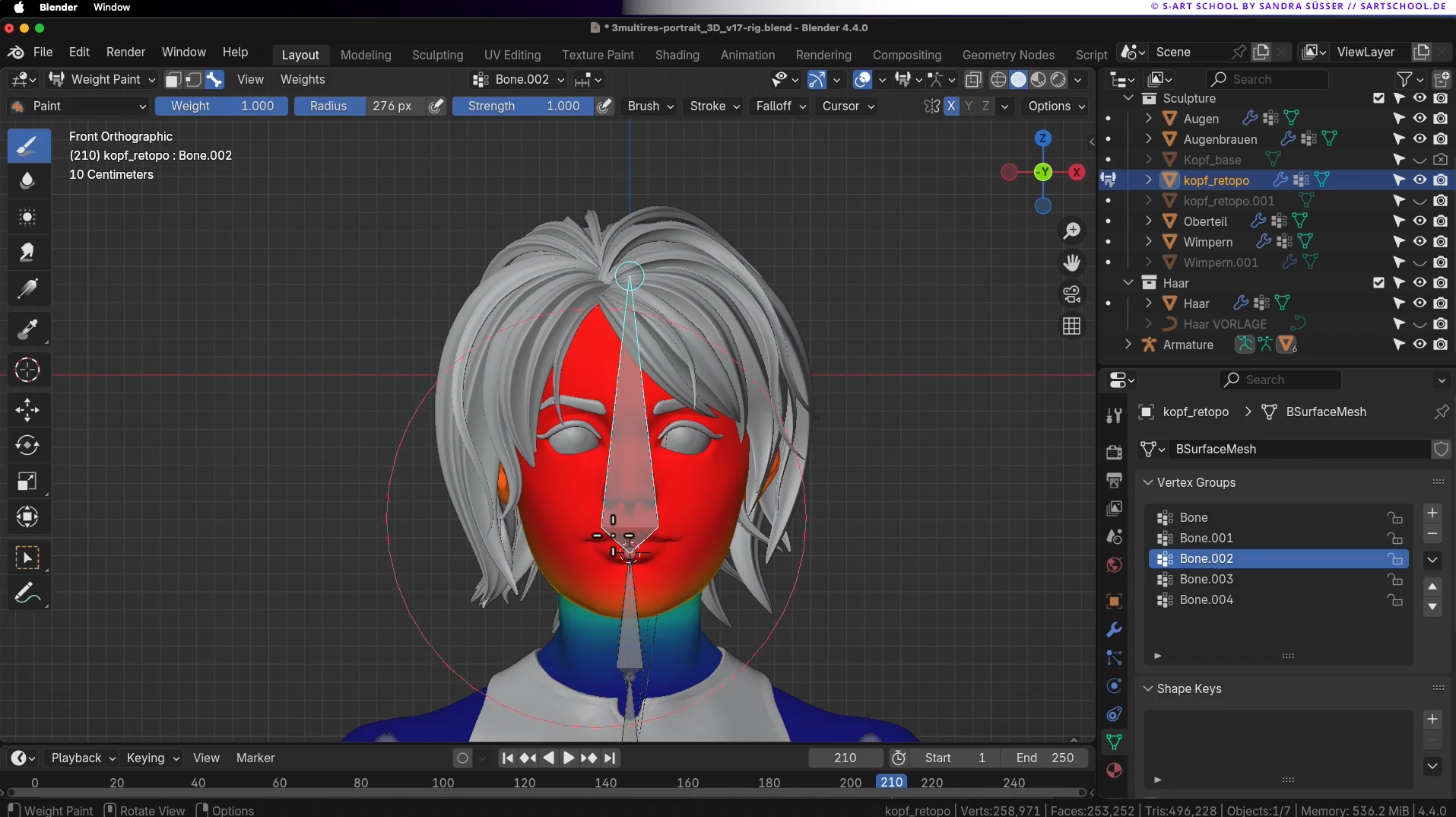Open the Object Data mesh properties tab

point(1115,742)
